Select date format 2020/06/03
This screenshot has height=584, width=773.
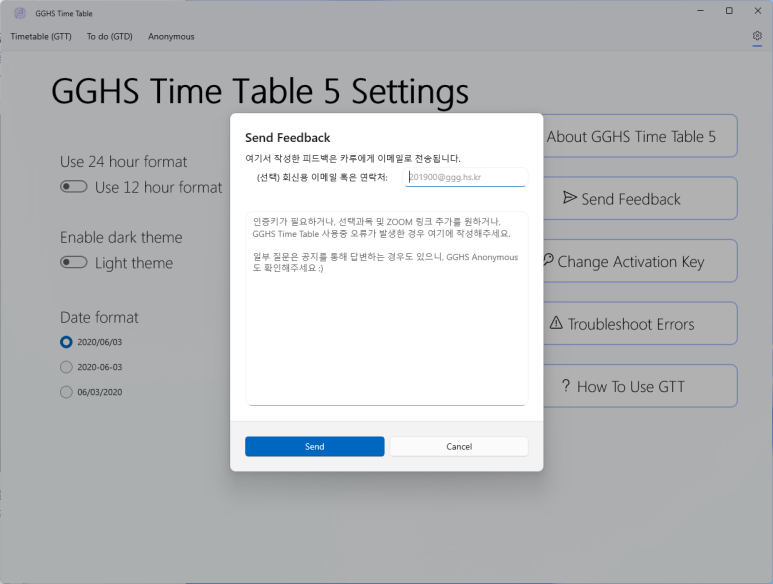pos(66,342)
